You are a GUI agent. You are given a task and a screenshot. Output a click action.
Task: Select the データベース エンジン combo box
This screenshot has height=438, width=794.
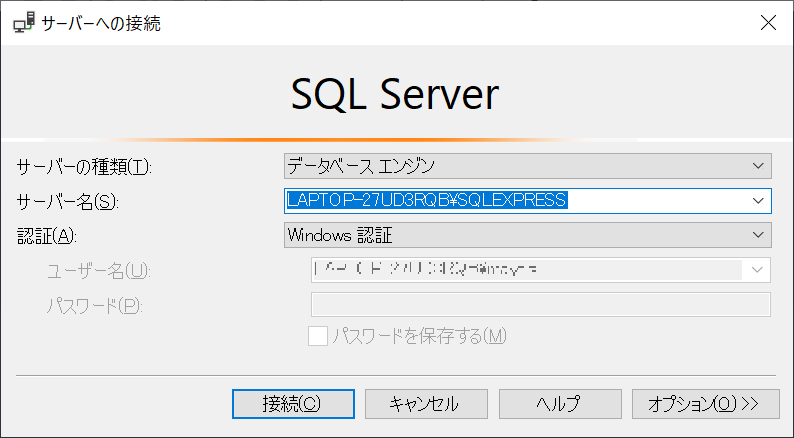[x=528, y=166]
